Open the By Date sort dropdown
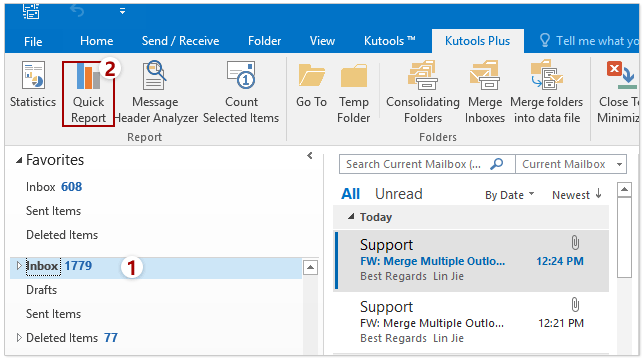This screenshot has width=644, height=360. pyautogui.click(x=509, y=195)
